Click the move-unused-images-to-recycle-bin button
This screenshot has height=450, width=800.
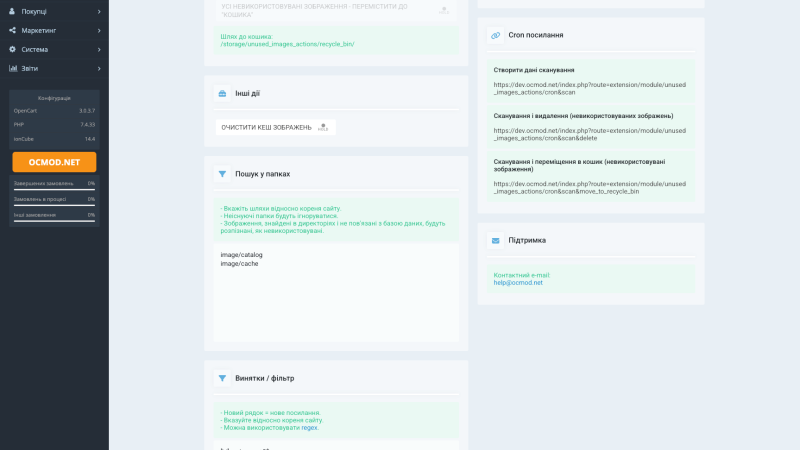[335, 10]
